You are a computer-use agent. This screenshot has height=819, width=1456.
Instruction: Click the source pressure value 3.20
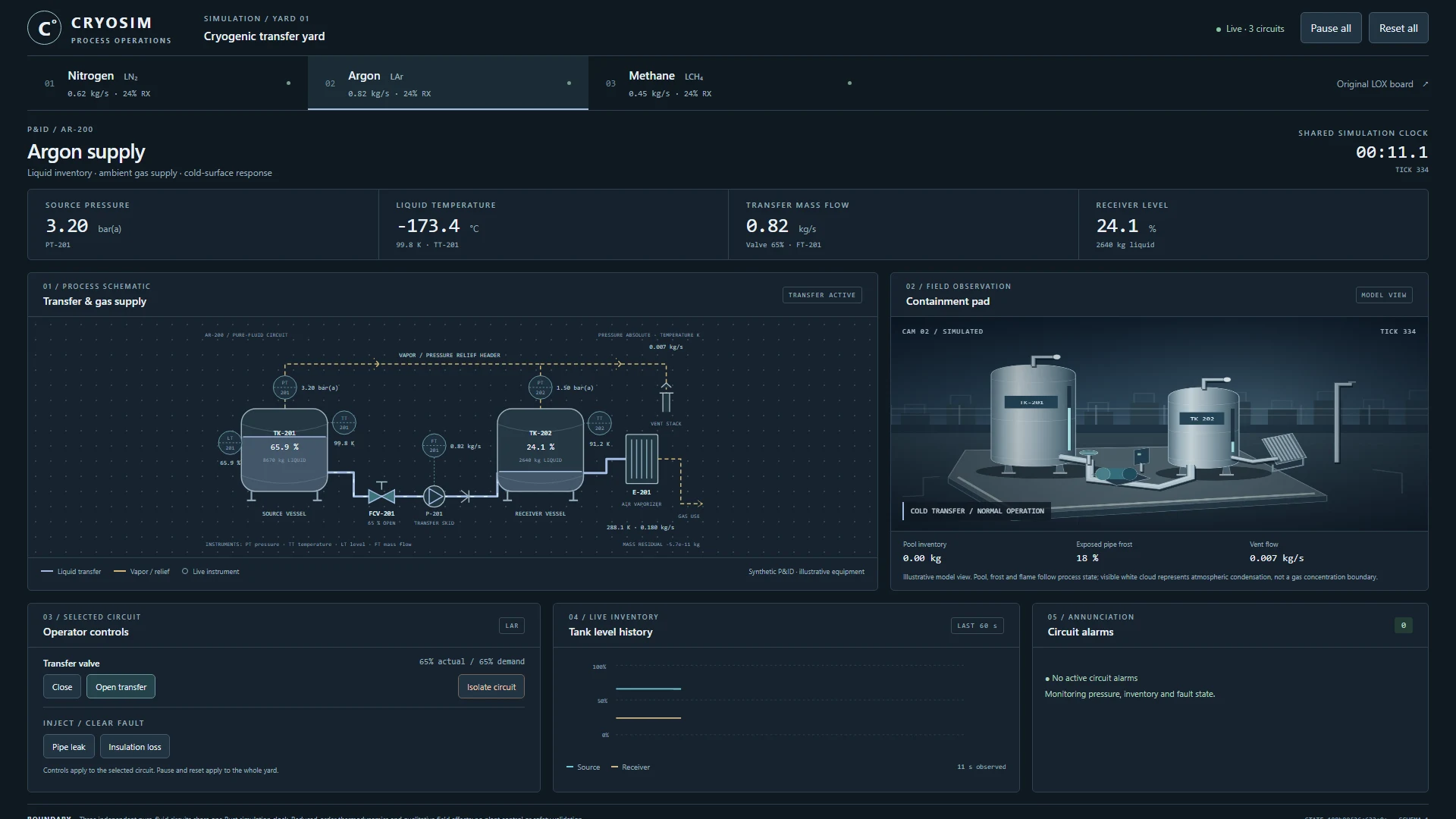click(x=67, y=226)
